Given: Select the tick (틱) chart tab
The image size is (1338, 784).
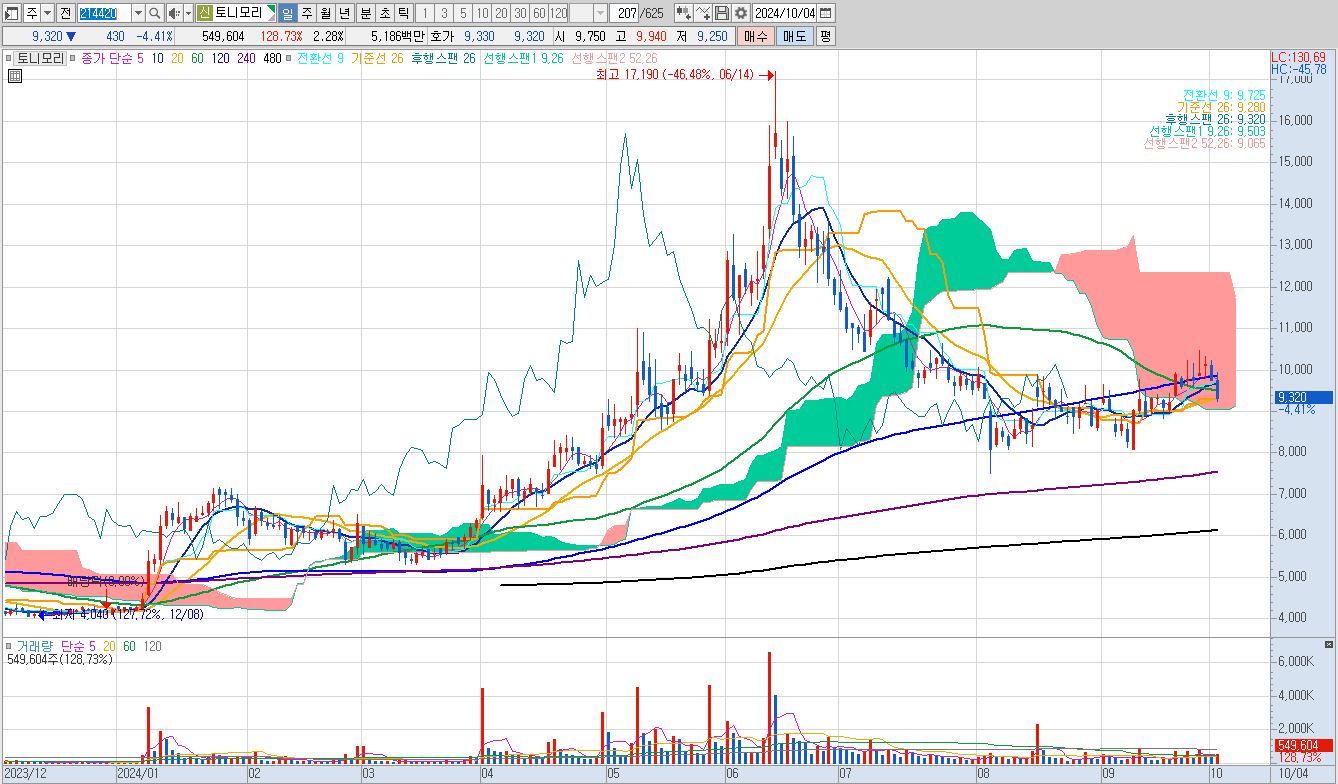Looking at the screenshot, I should coord(401,13).
